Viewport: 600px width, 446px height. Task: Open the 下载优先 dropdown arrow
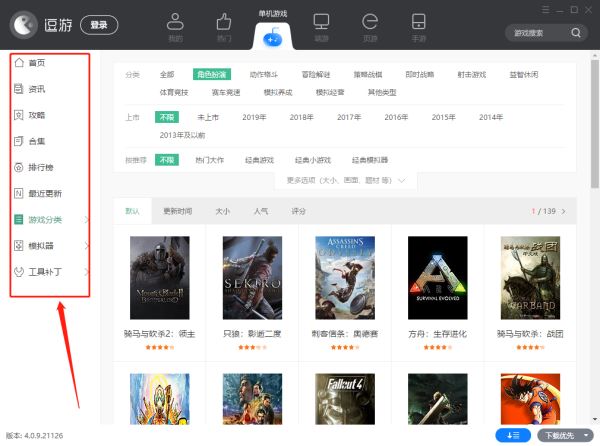point(586,435)
